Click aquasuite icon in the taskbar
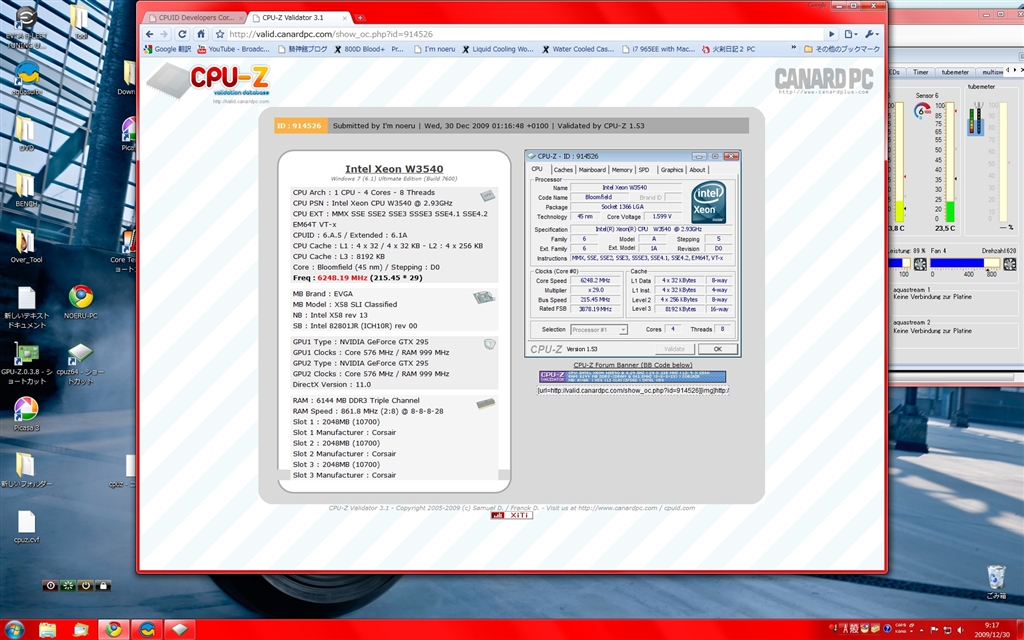 (147, 630)
